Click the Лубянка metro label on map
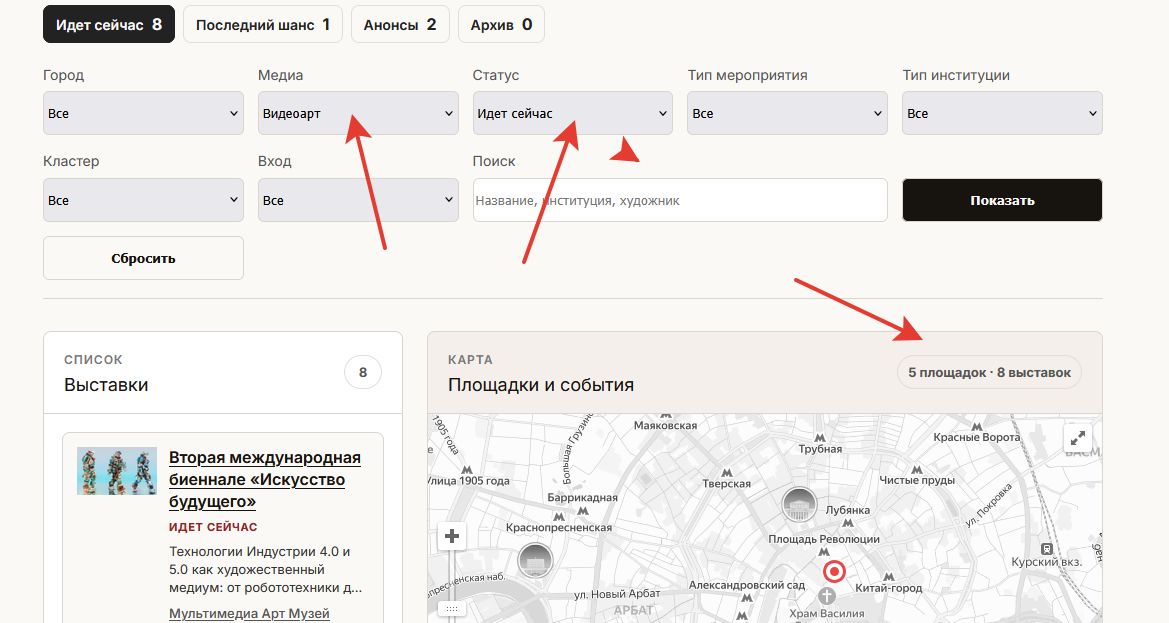This screenshot has width=1169, height=623. (x=848, y=510)
